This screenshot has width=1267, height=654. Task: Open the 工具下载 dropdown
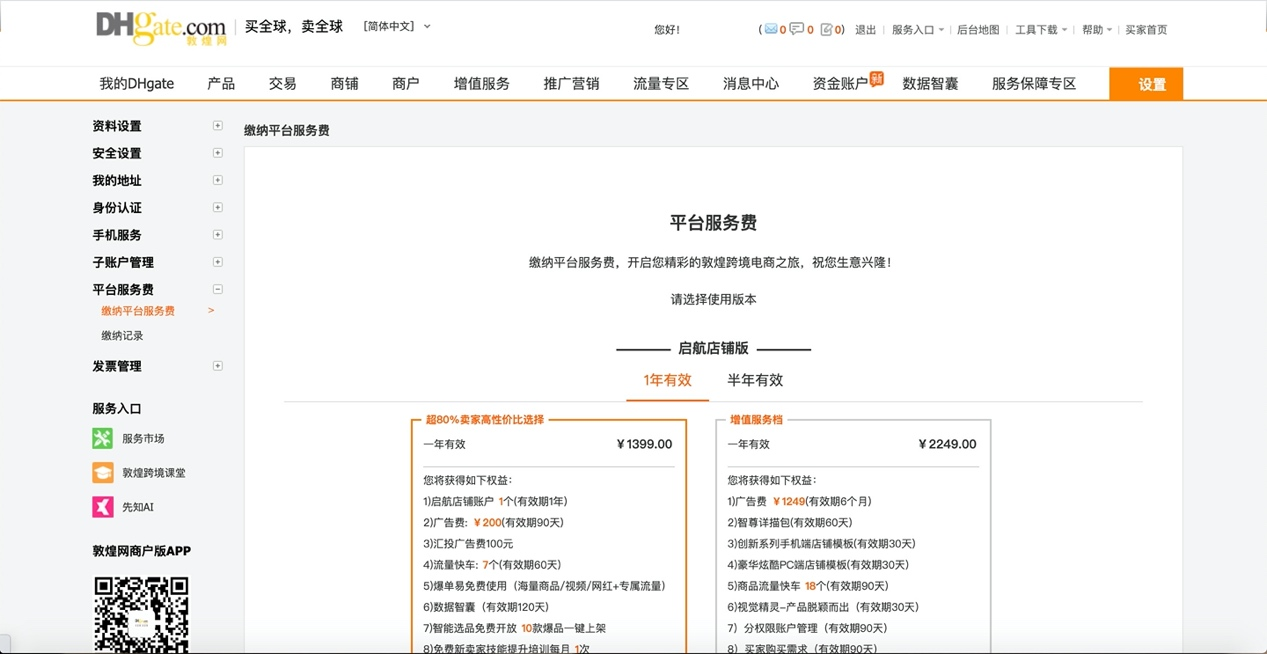(x=1041, y=30)
